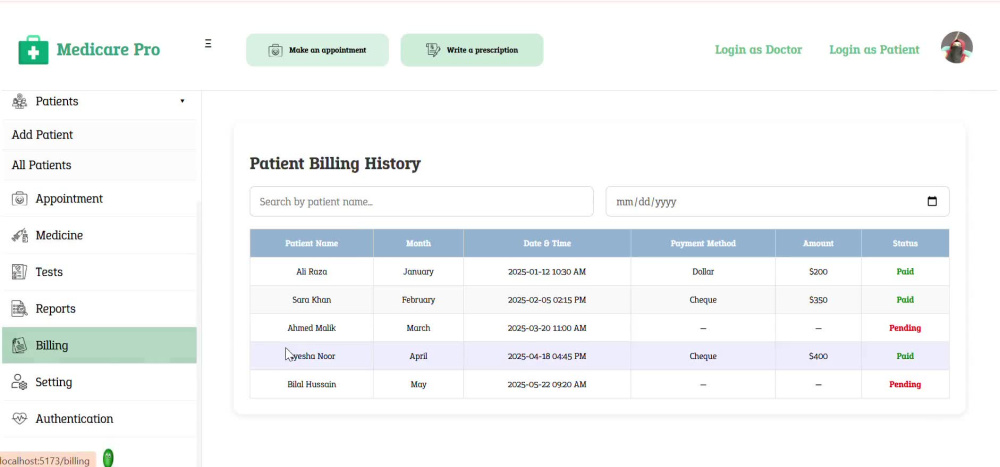Focus the Search by patient name field
This screenshot has height=467, width=1000.
tap(422, 202)
